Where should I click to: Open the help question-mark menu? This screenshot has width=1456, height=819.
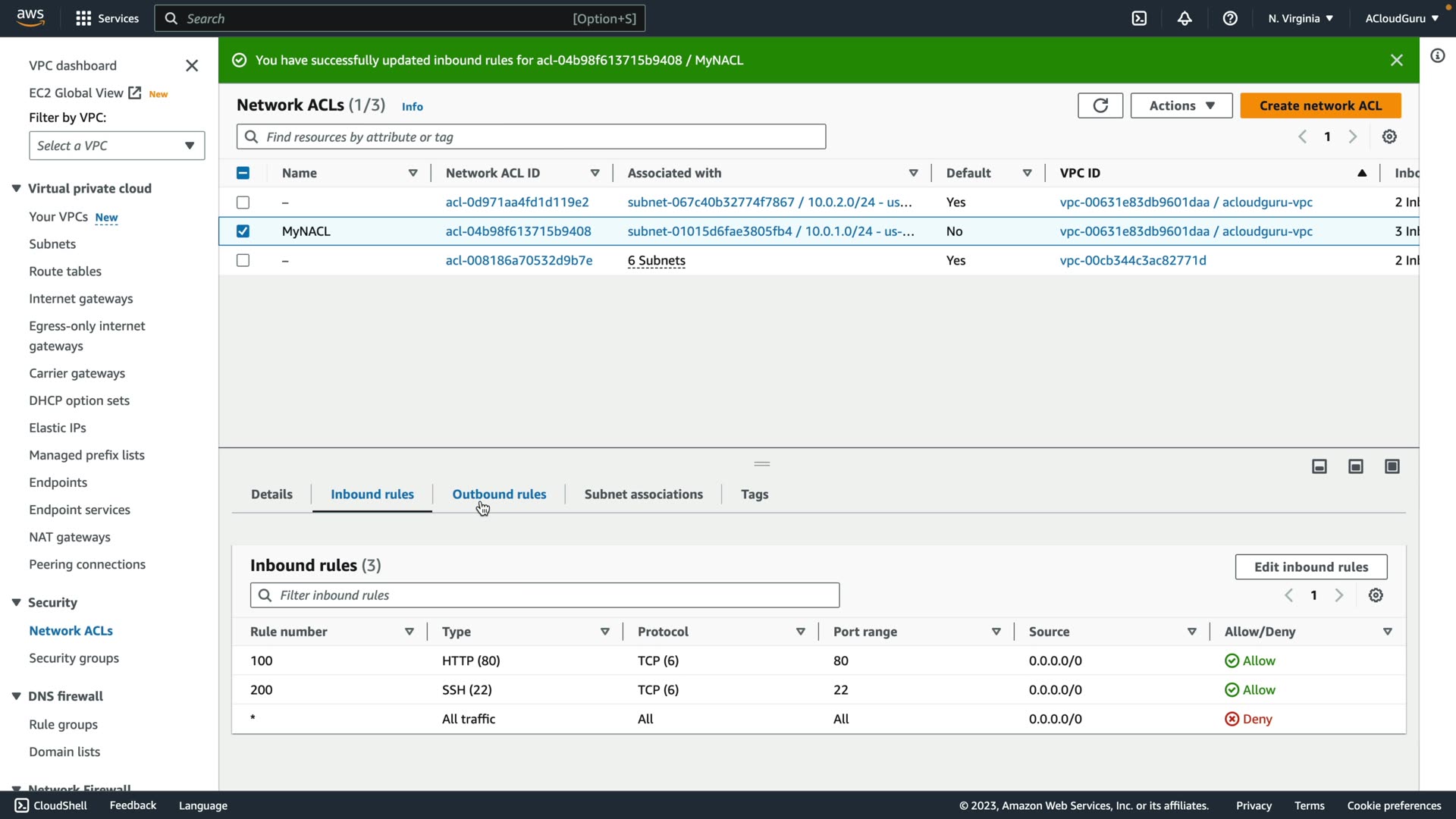point(1230,18)
